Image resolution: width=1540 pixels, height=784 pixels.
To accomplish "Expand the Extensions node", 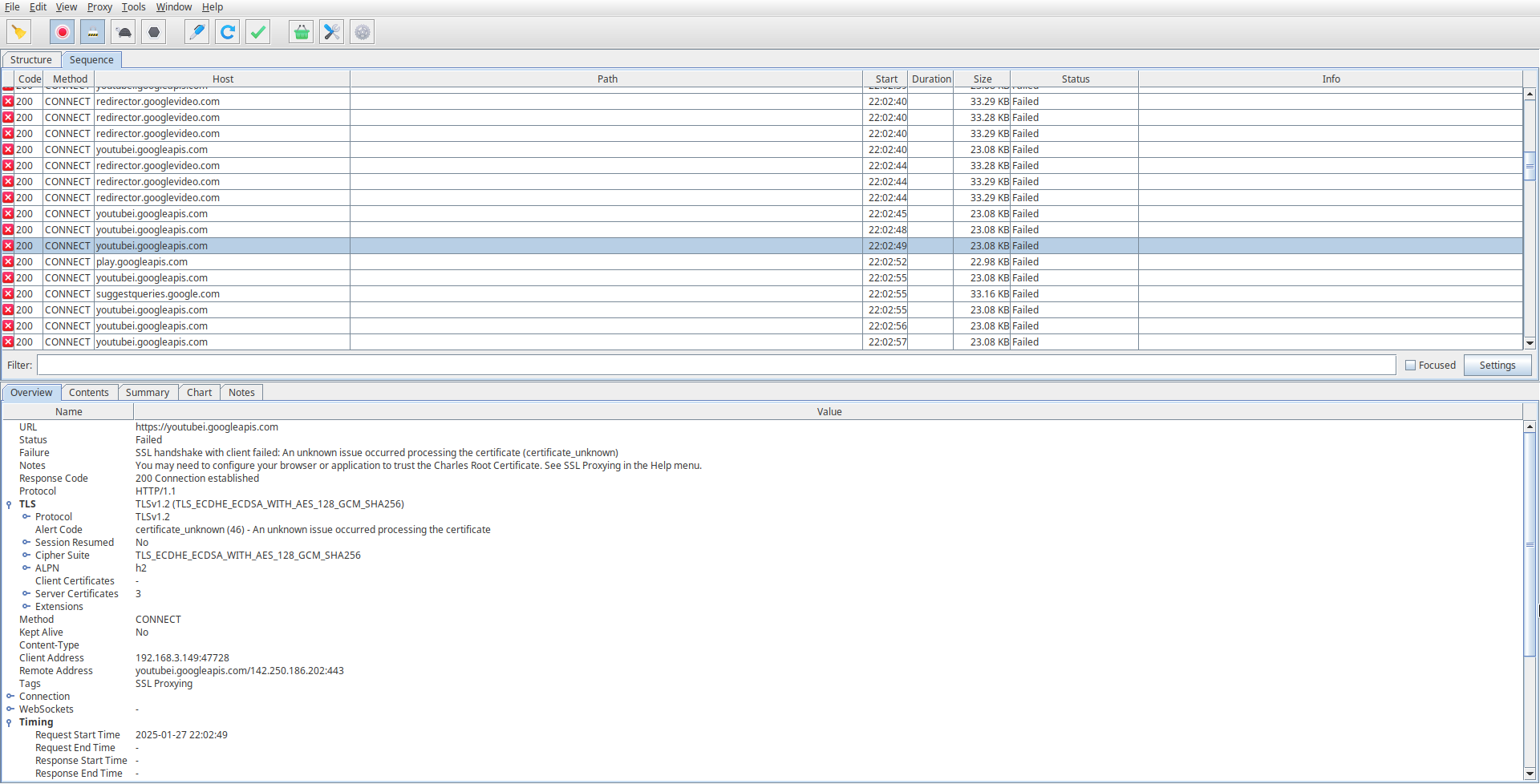I will click(26, 607).
